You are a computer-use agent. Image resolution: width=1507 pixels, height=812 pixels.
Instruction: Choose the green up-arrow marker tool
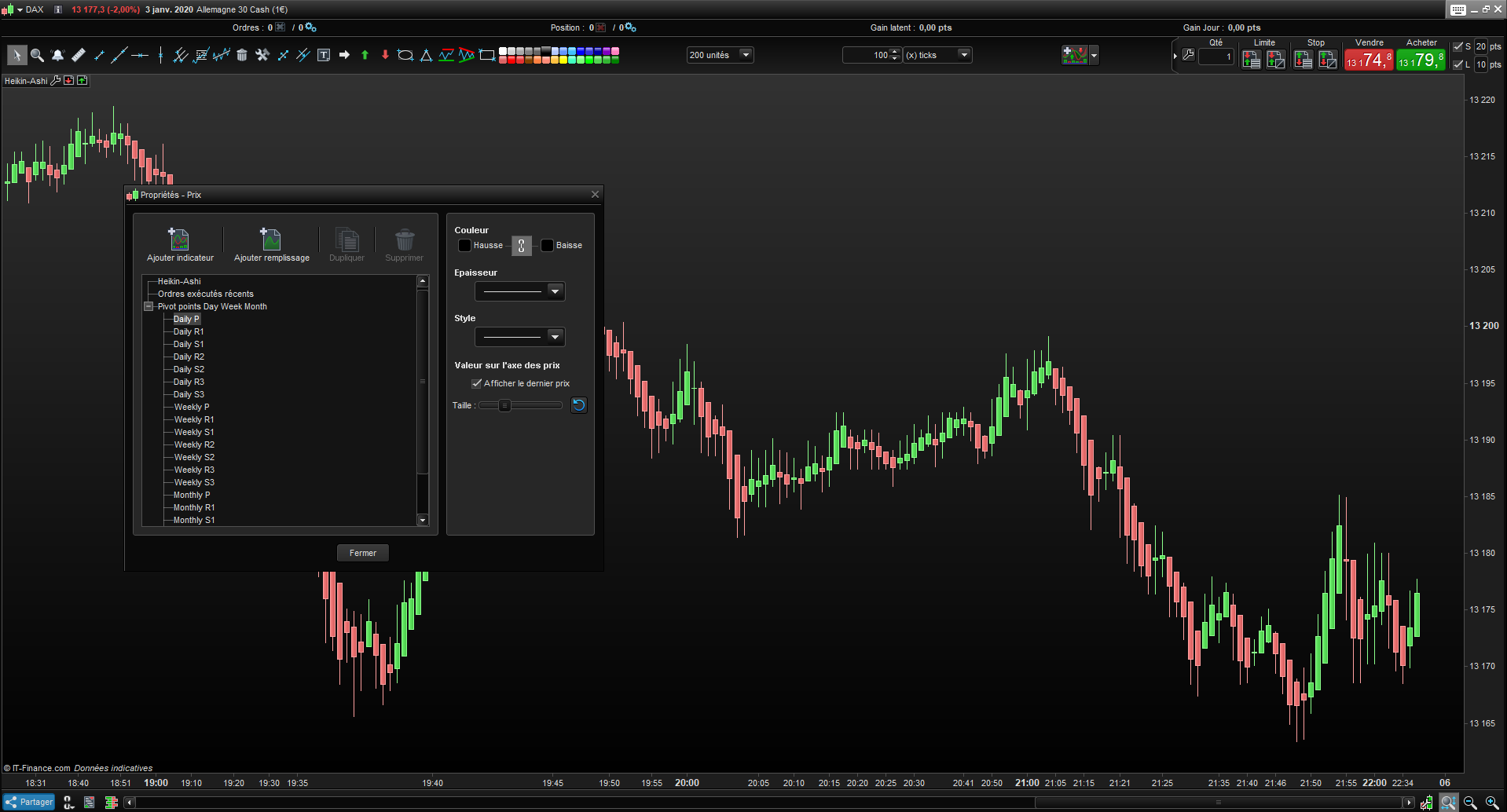click(x=365, y=55)
